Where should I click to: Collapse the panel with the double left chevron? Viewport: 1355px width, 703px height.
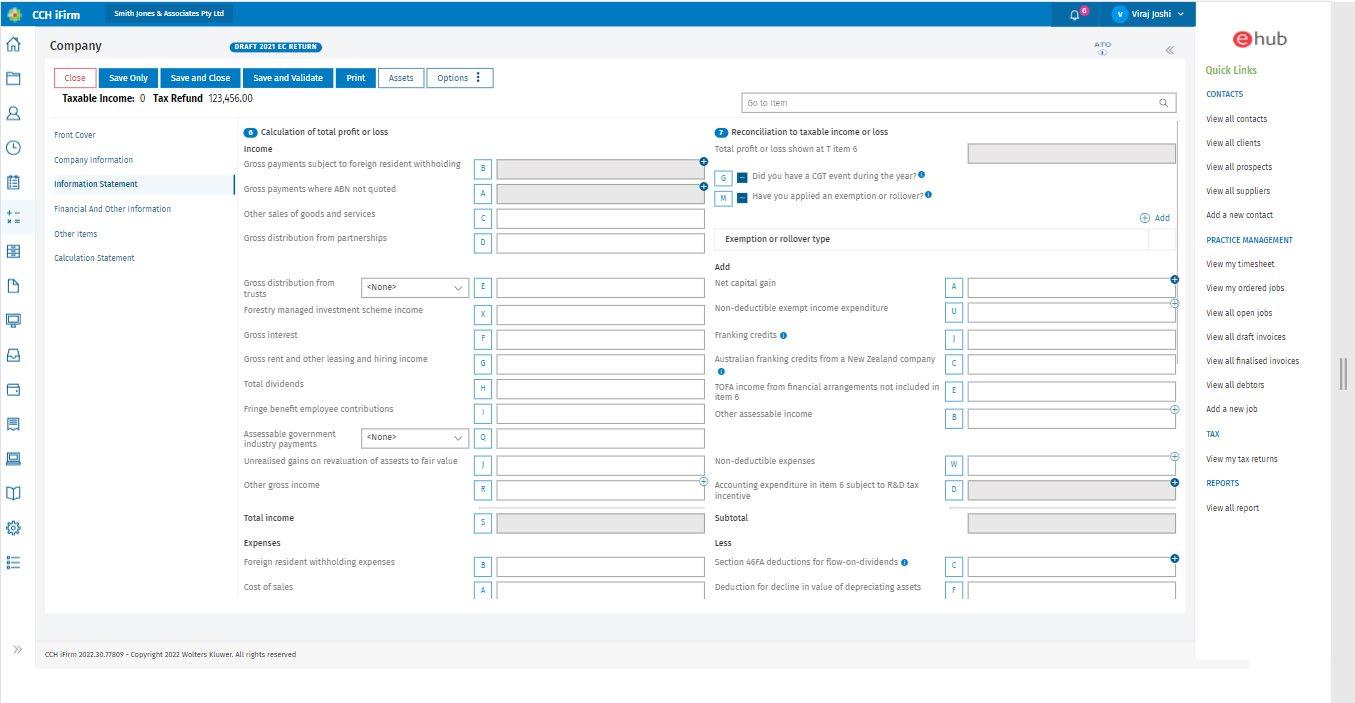[x=1170, y=50]
